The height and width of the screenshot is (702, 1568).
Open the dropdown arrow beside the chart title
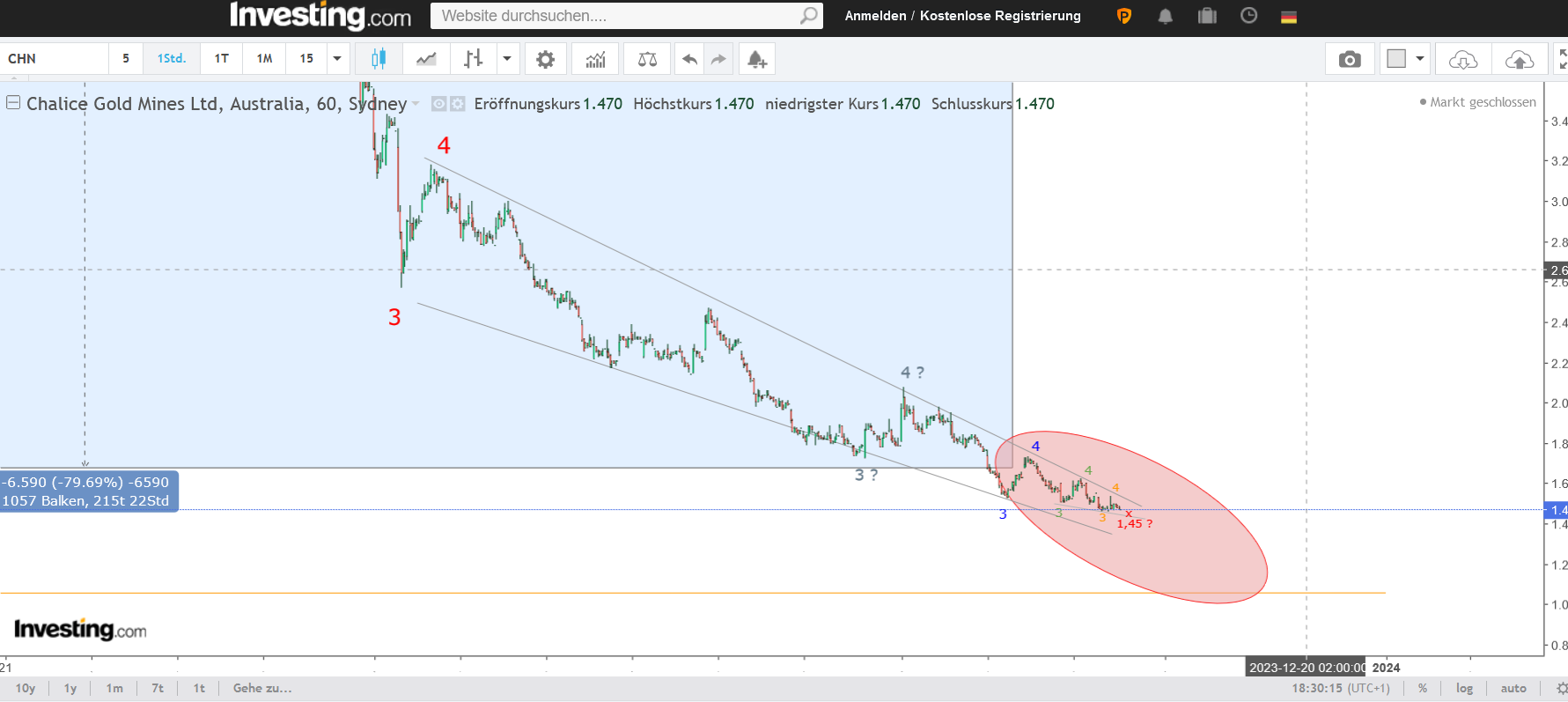tap(416, 104)
